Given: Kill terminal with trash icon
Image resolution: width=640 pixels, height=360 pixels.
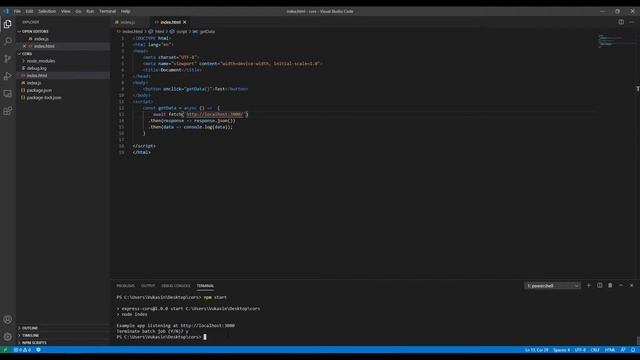Looking at the screenshot, I should (610, 286).
